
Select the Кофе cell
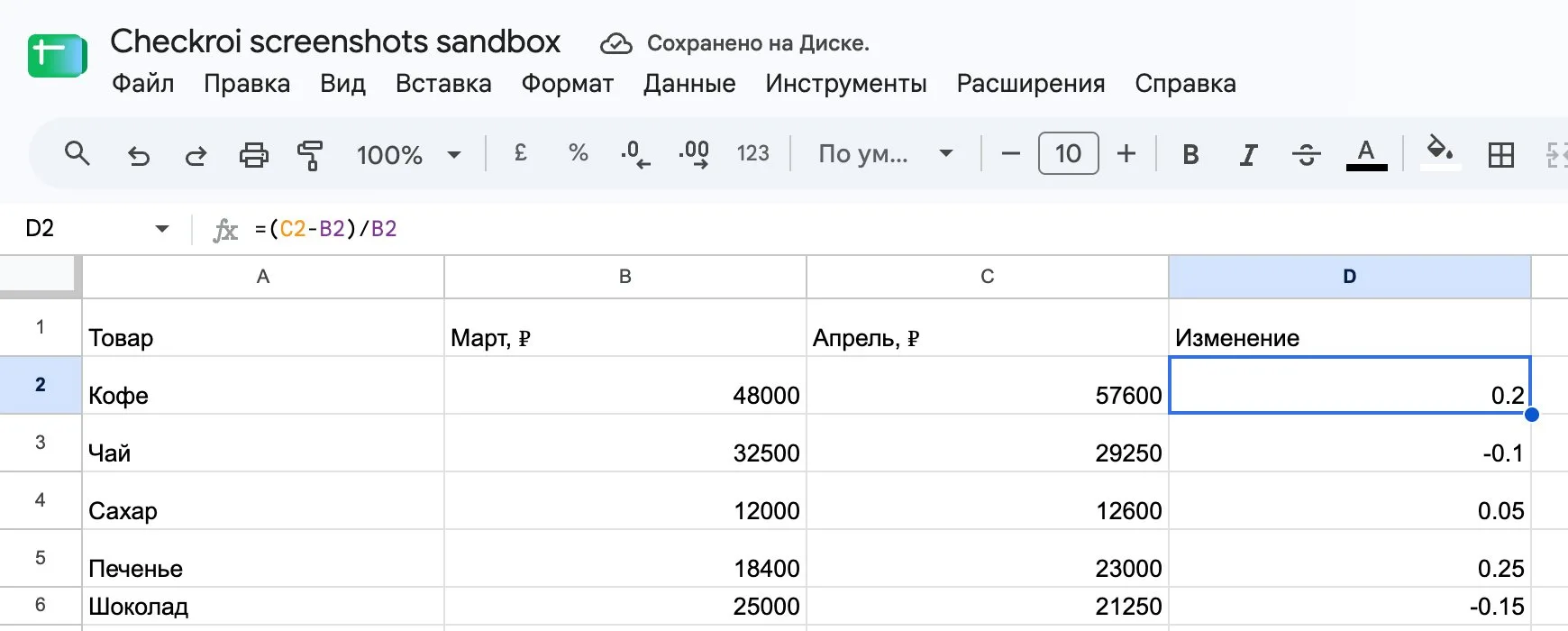(x=263, y=386)
